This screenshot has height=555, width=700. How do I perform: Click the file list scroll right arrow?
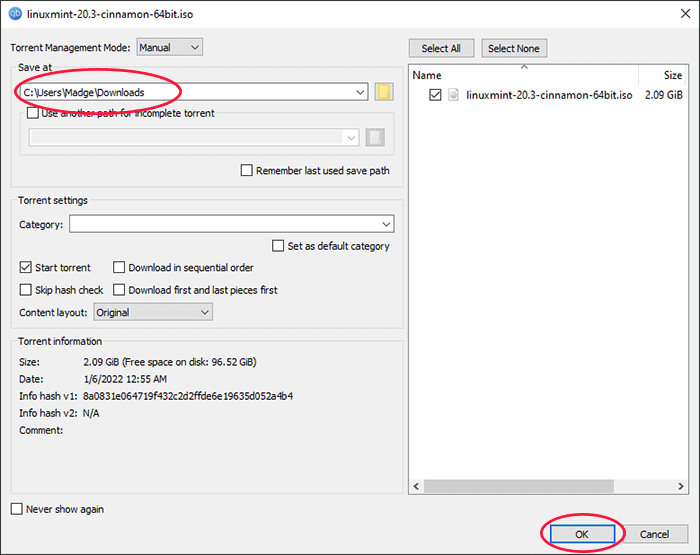pyautogui.click(x=680, y=486)
